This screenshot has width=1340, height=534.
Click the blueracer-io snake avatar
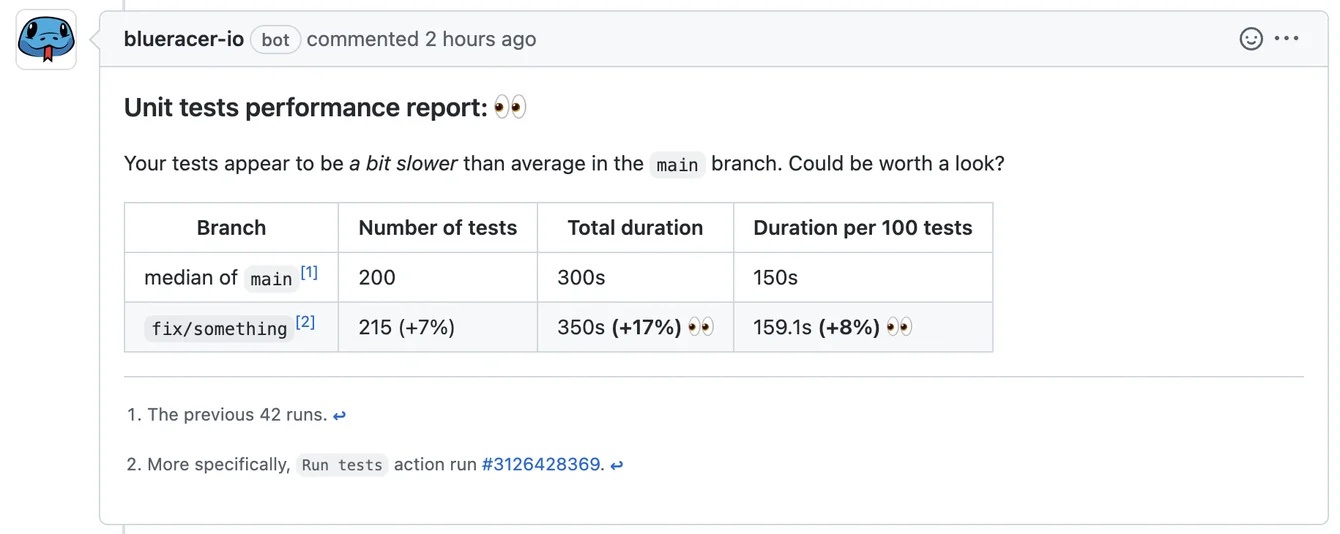(x=46, y=40)
